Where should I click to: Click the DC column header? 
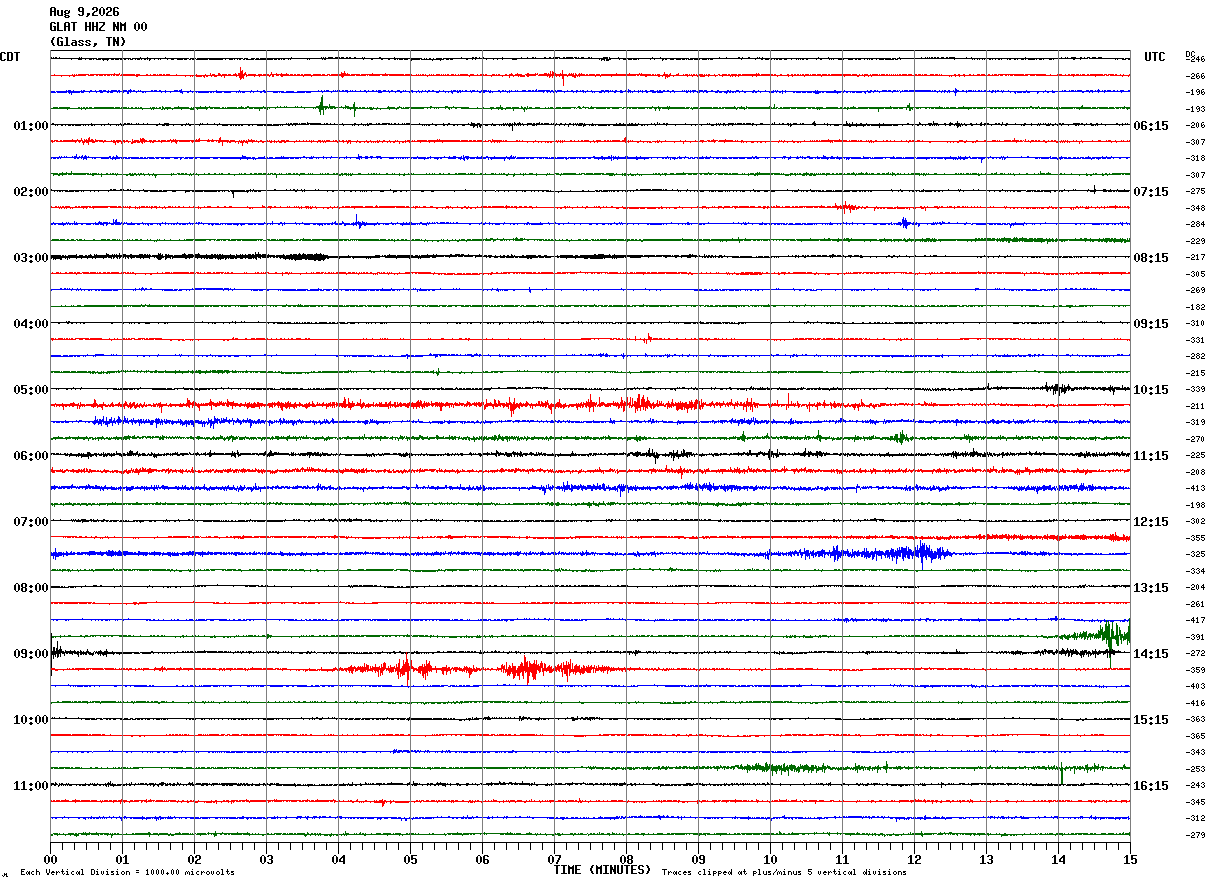click(1190, 53)
